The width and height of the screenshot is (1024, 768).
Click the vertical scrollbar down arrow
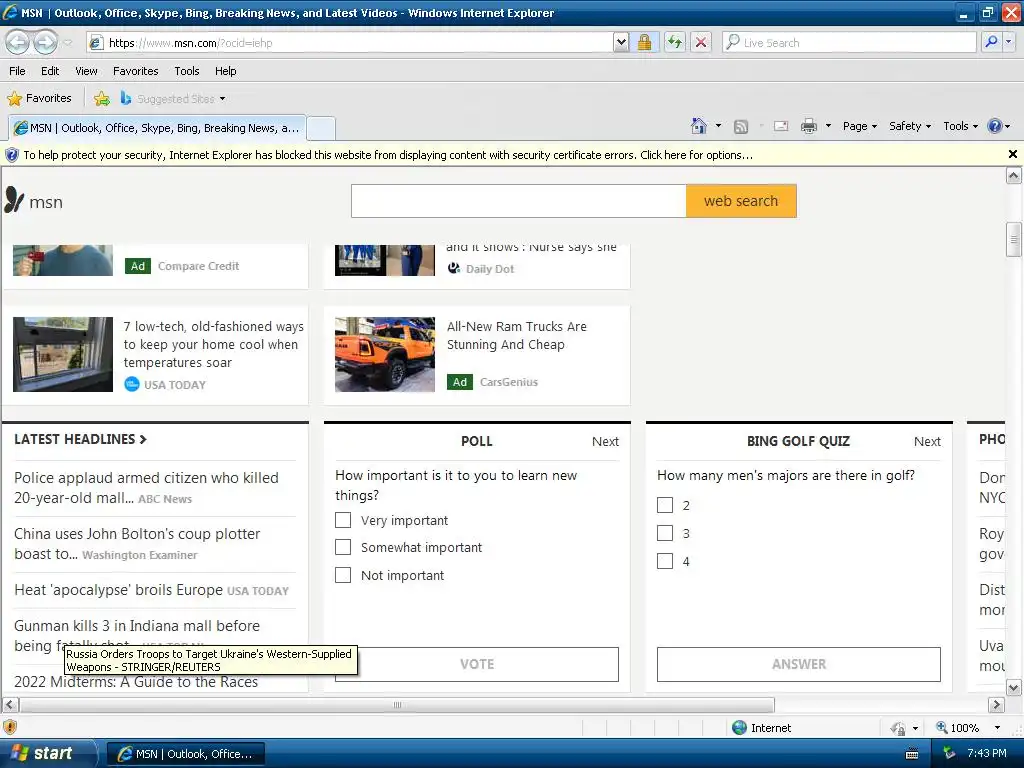[1014, 687]
